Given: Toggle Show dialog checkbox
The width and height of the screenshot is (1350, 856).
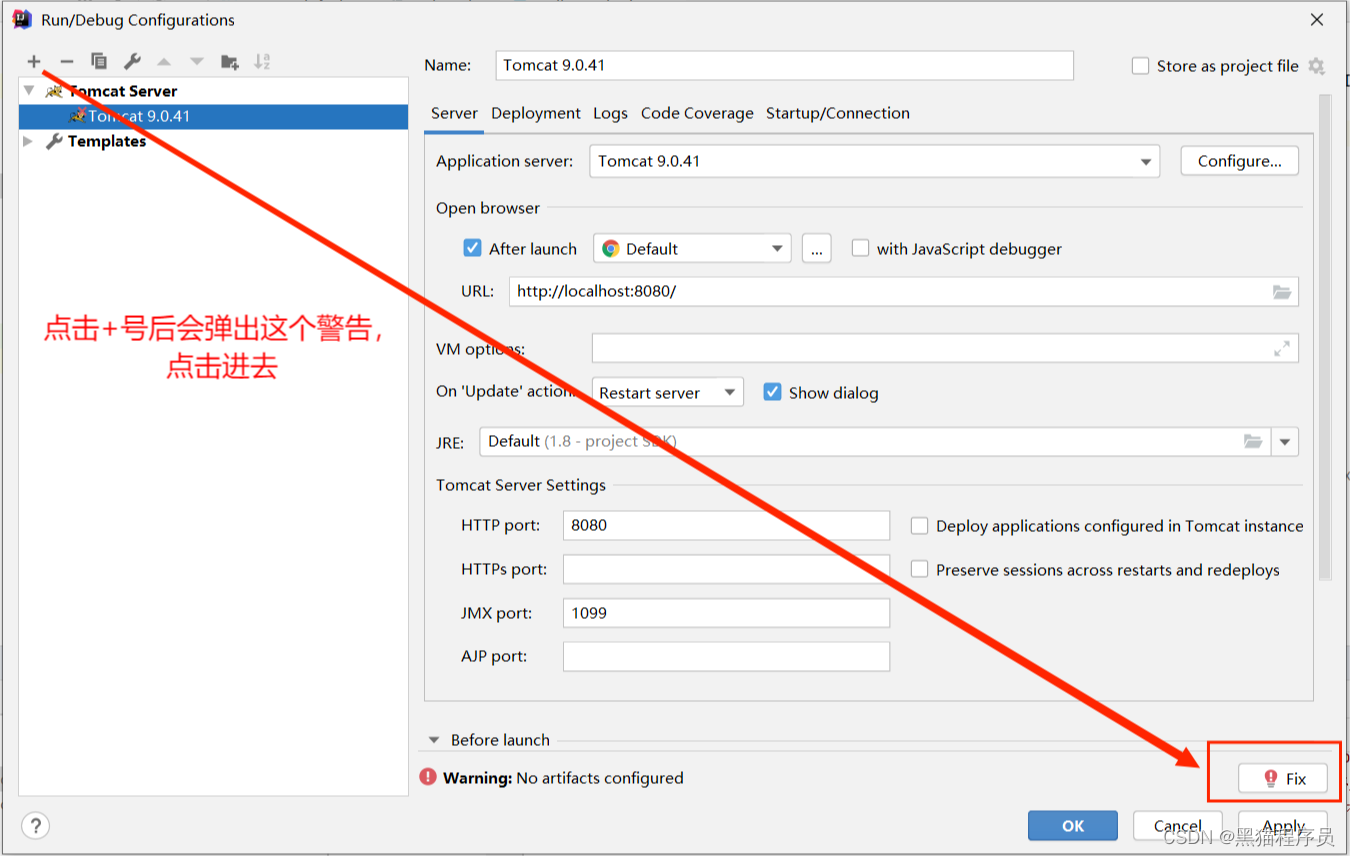Looking at the screenshot, I should coord(772,392).
